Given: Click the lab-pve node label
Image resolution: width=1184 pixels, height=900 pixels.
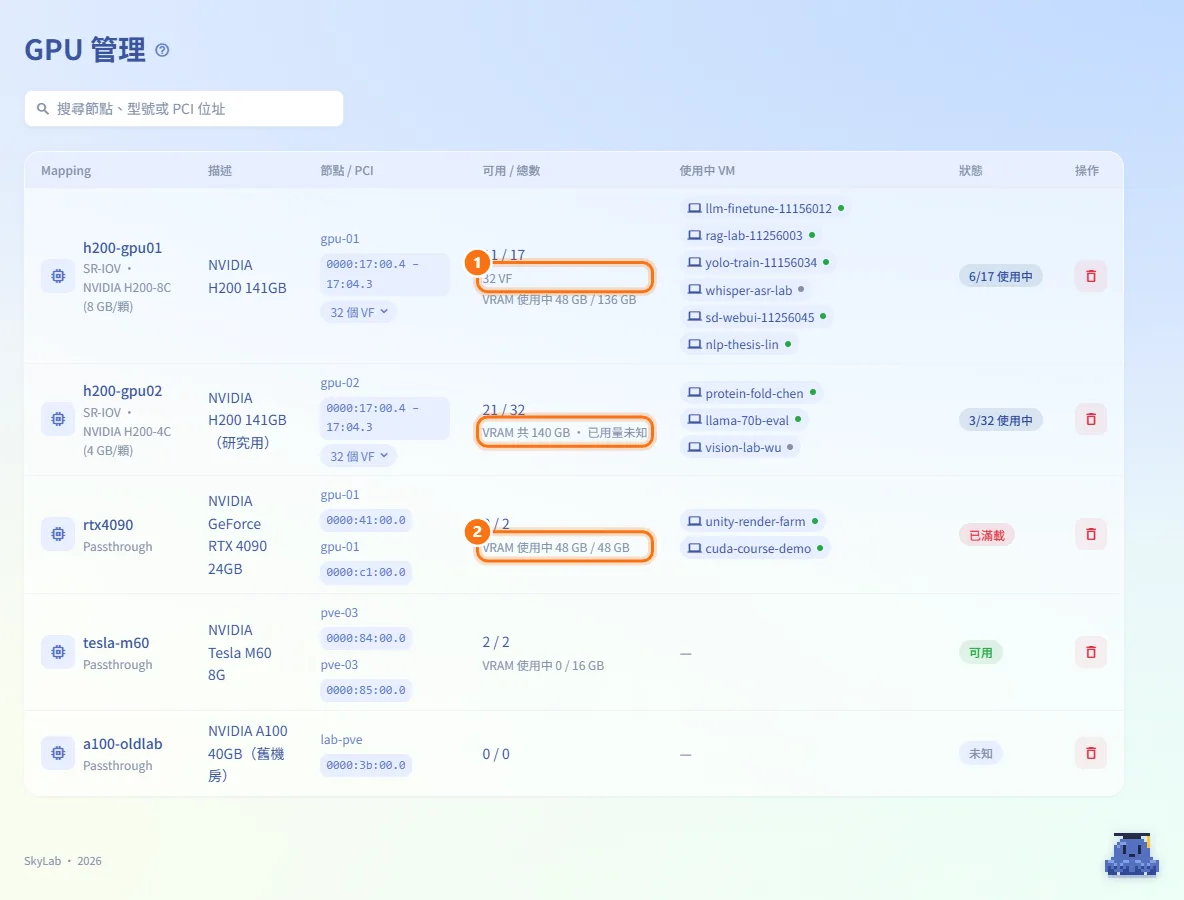Looking at the screenshot, I should [341, 740].
